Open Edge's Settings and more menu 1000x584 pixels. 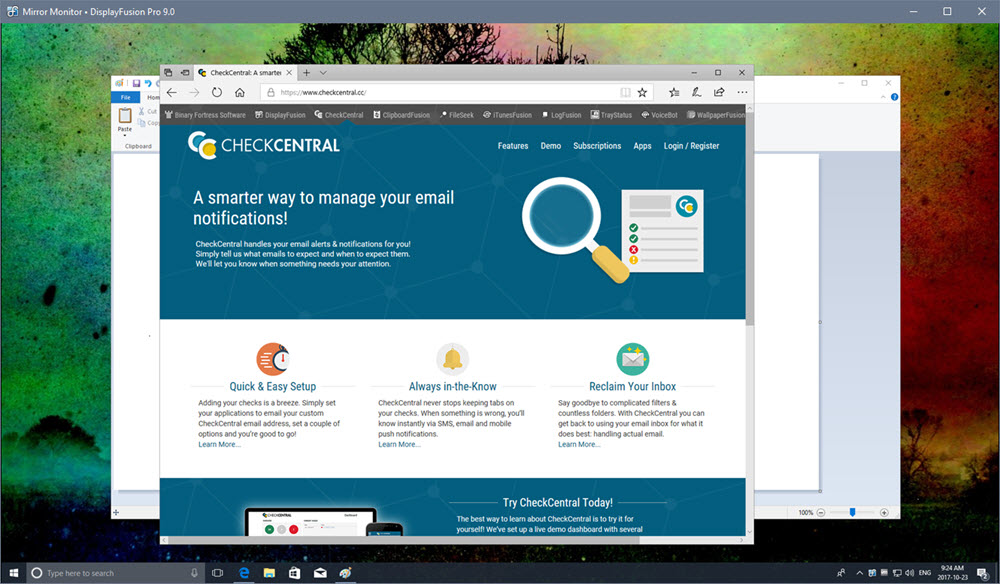point(740,91)
